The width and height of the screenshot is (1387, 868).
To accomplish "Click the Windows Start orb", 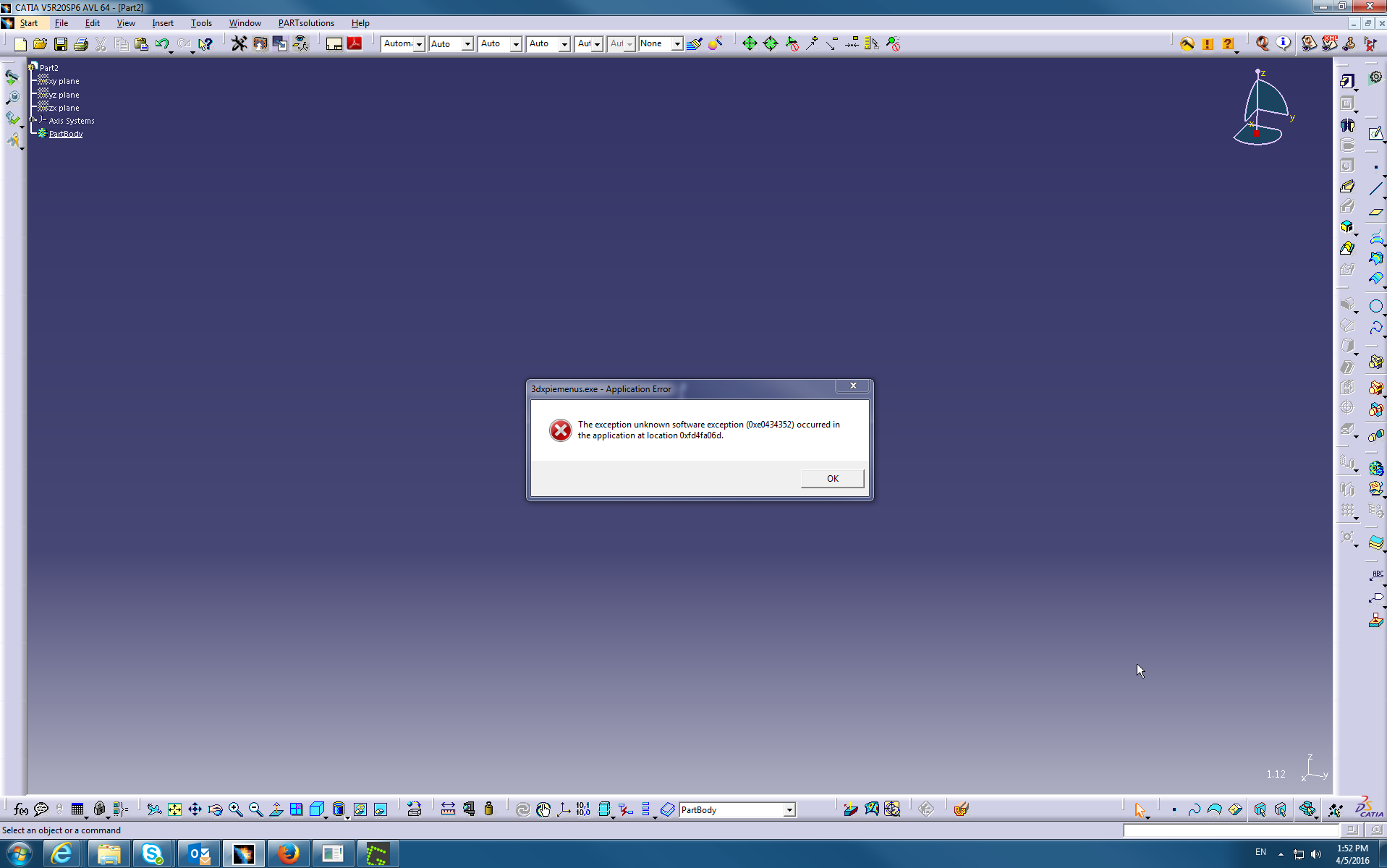I will 20,854.
